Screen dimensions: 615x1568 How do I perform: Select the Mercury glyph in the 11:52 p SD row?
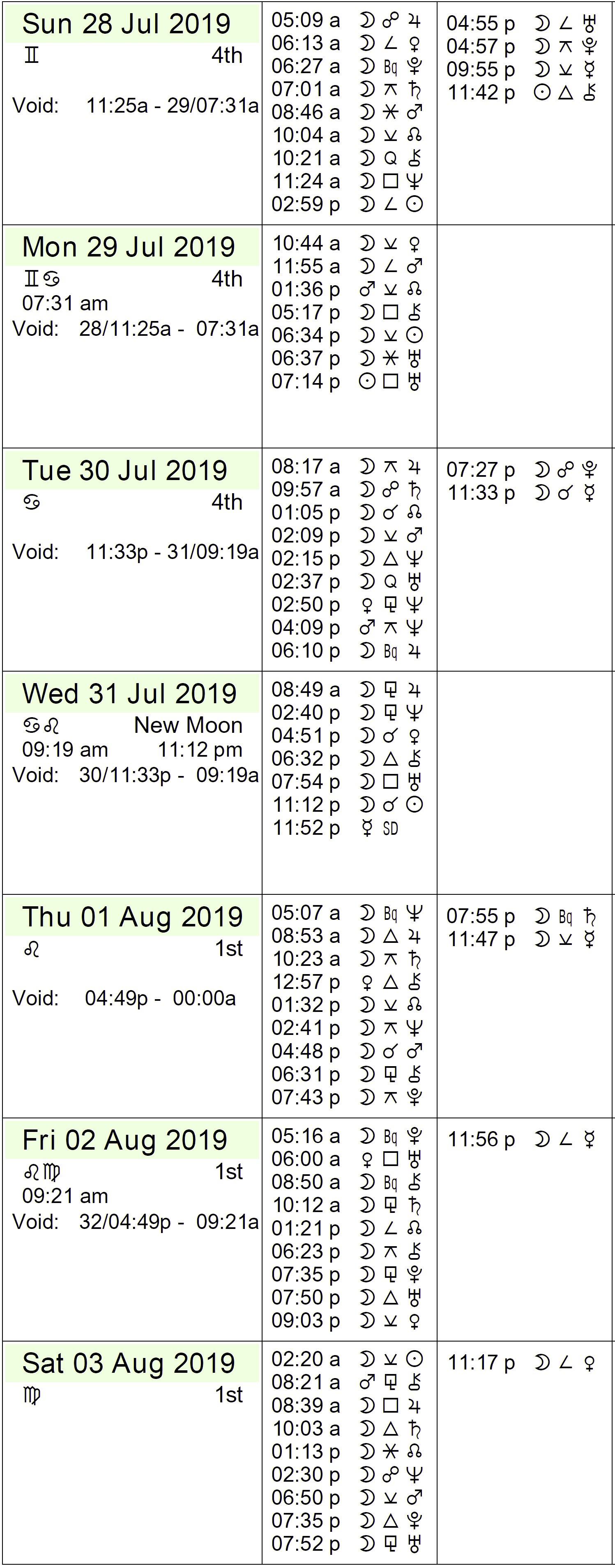point(367,828)
